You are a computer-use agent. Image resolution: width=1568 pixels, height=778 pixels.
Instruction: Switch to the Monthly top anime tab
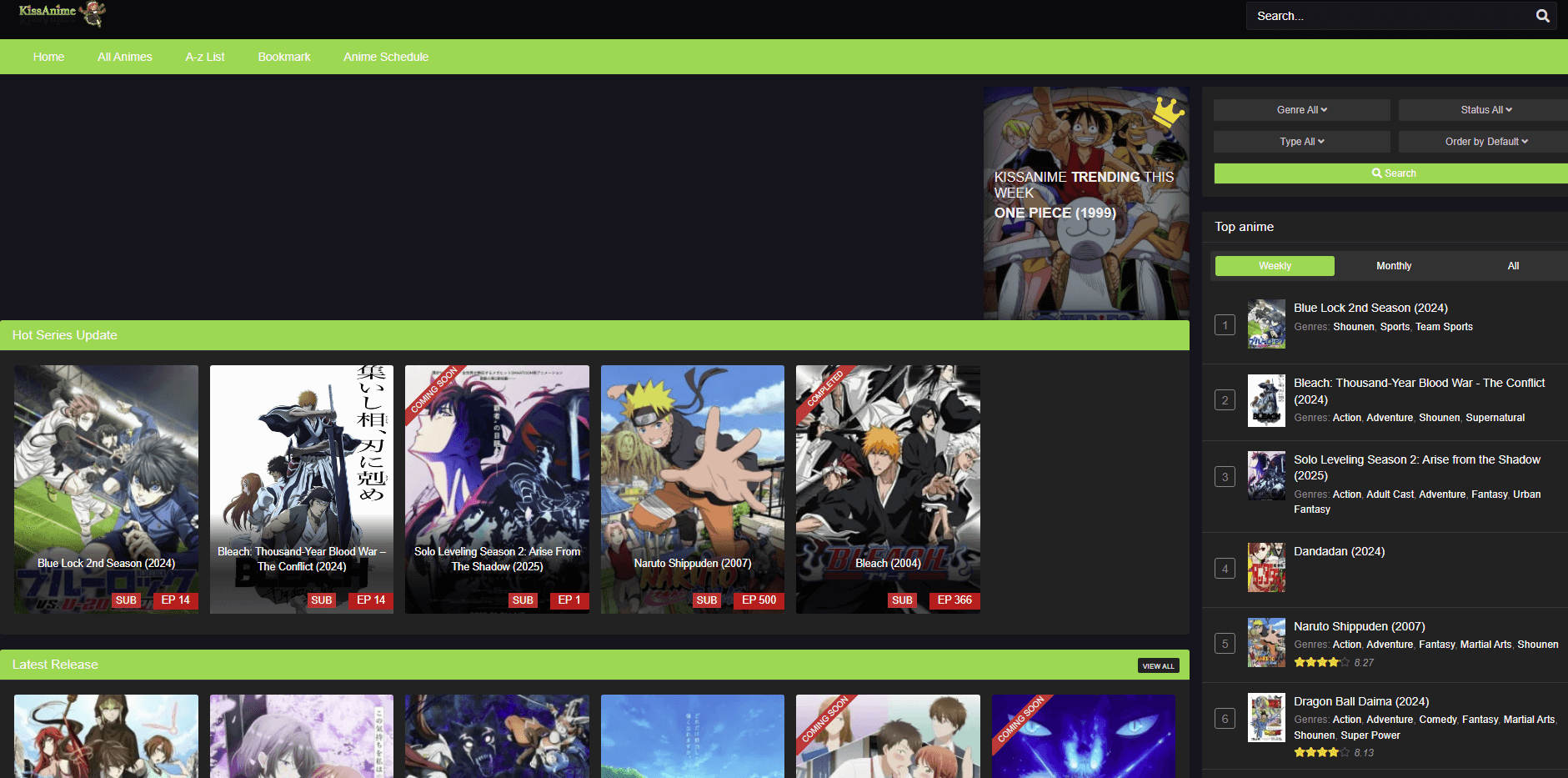(x=1394, y=266)
